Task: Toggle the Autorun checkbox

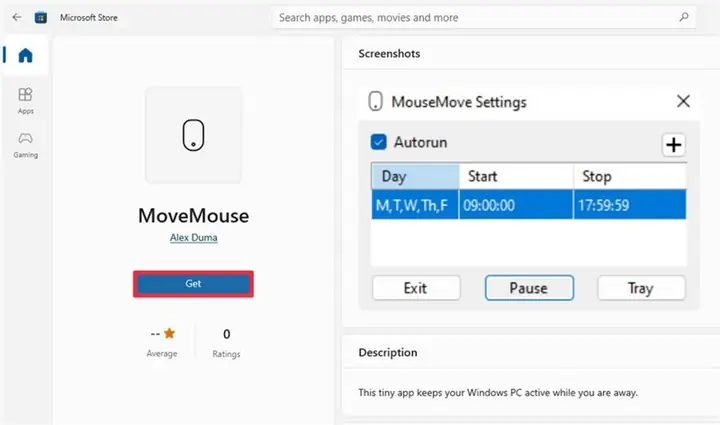Action: 378,142
